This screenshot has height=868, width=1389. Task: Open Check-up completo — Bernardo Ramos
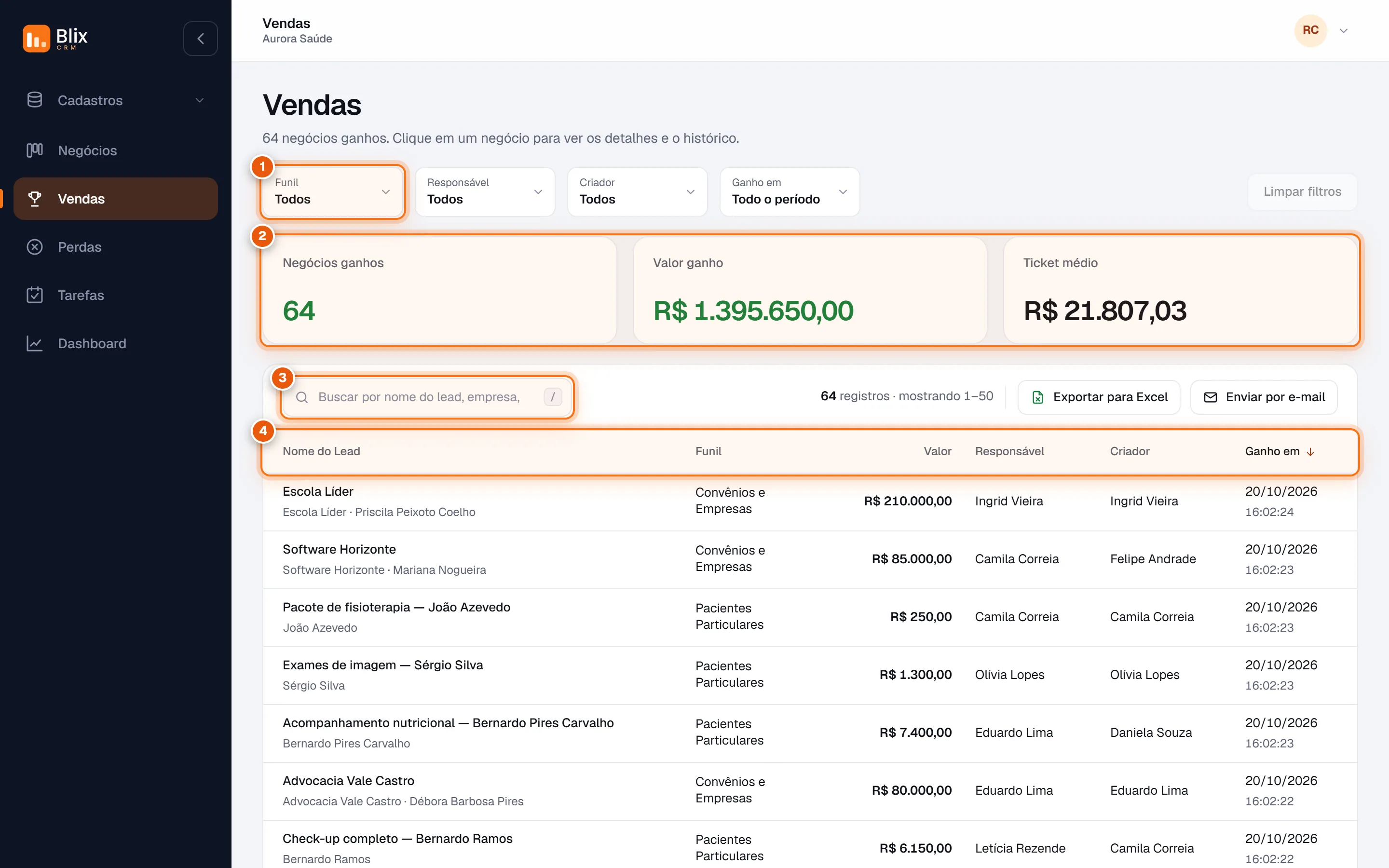click(x=810, y=844)
